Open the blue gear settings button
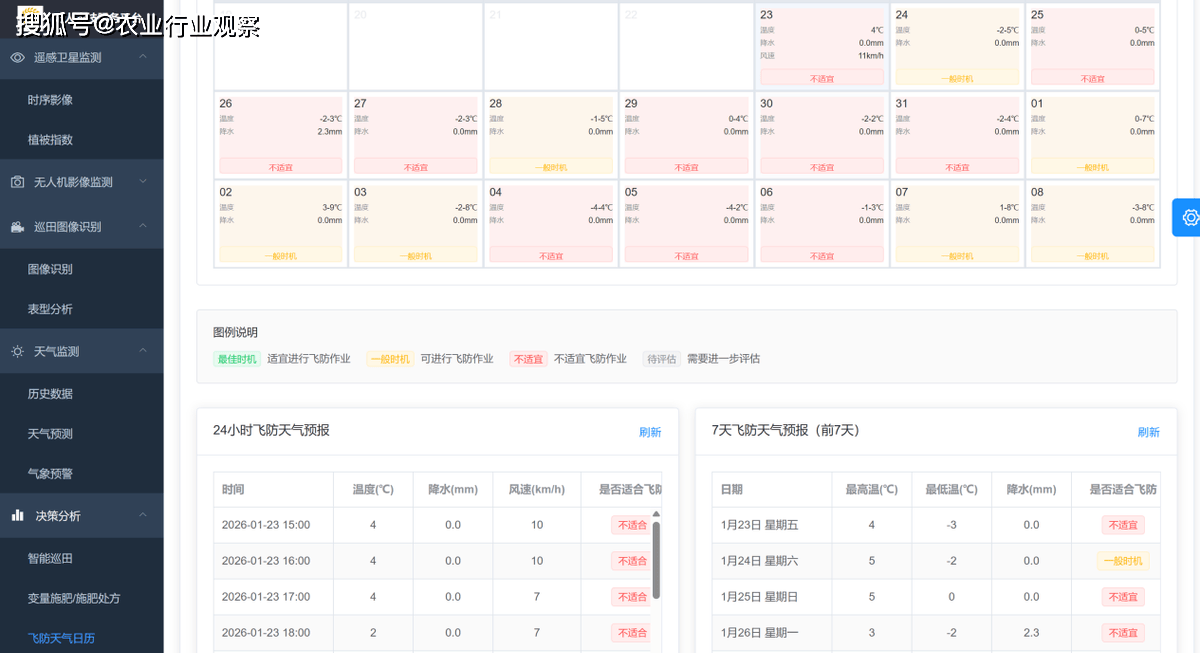Screen dimensions: 1200x653 (1188, 218)
